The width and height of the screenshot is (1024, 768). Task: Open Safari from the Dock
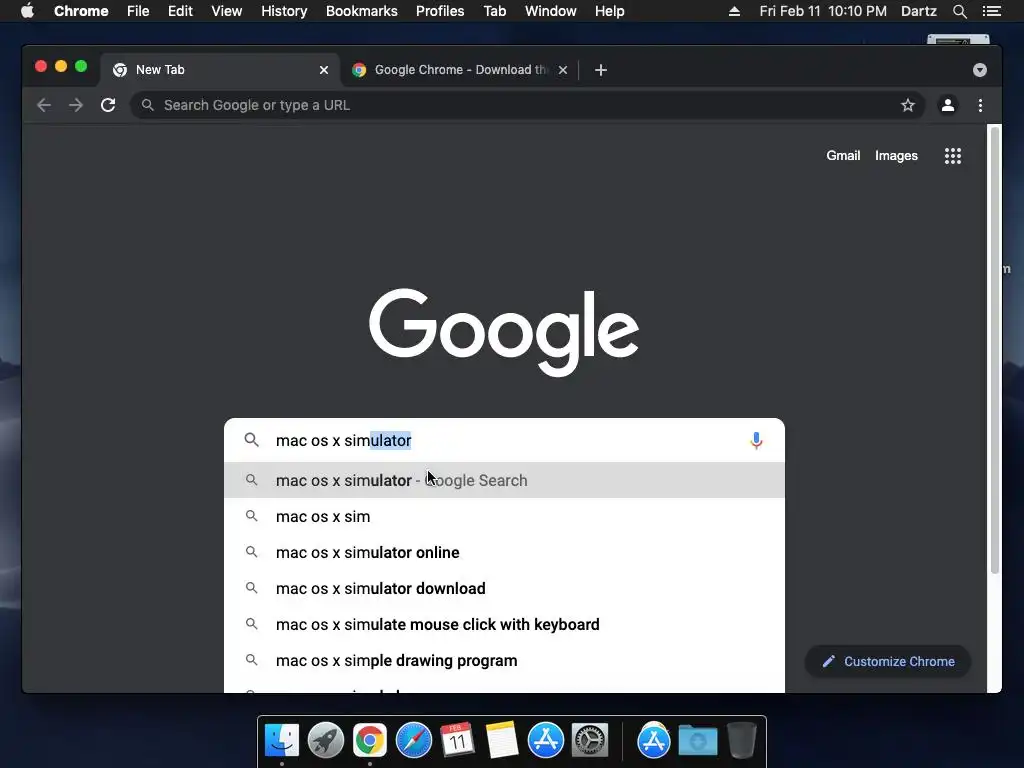click(414, 740)
